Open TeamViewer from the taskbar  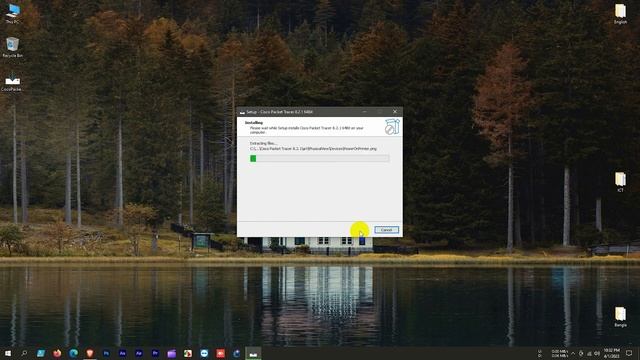[x=204, y=353]
